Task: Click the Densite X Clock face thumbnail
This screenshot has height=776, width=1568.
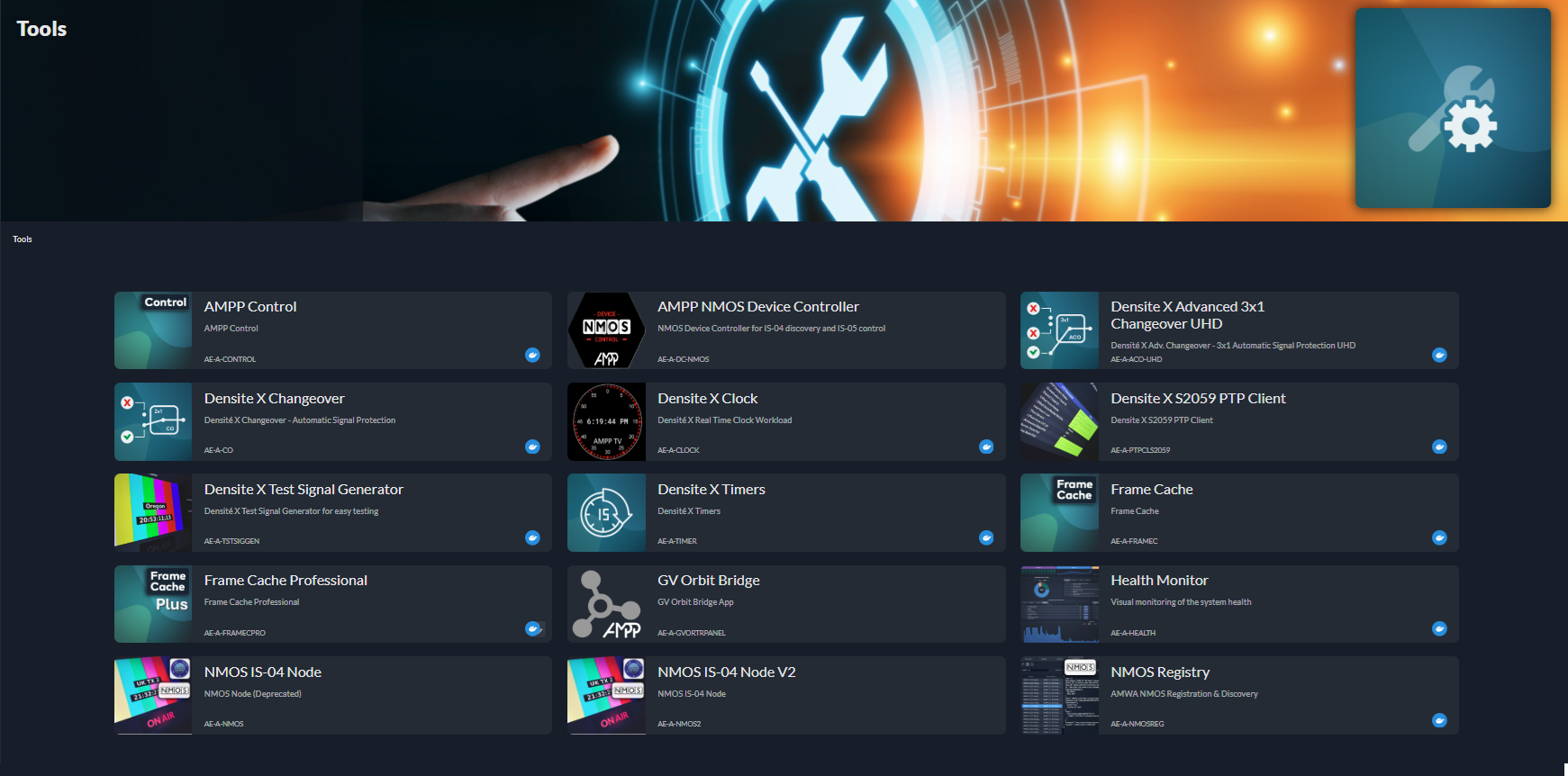Action: click(x=606, y=421)
